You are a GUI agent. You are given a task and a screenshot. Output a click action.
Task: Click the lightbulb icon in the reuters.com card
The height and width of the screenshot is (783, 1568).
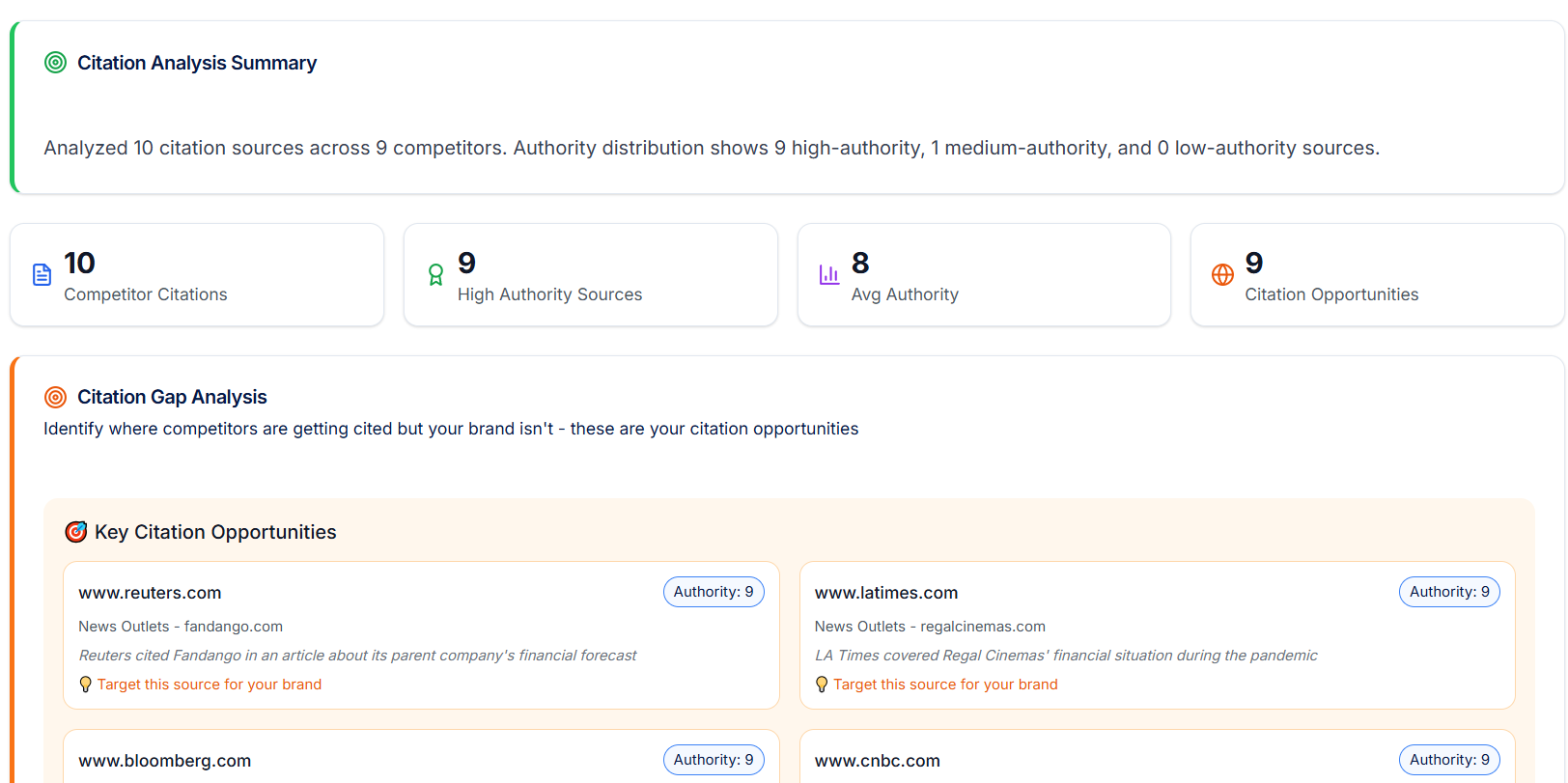pos(86,685)
